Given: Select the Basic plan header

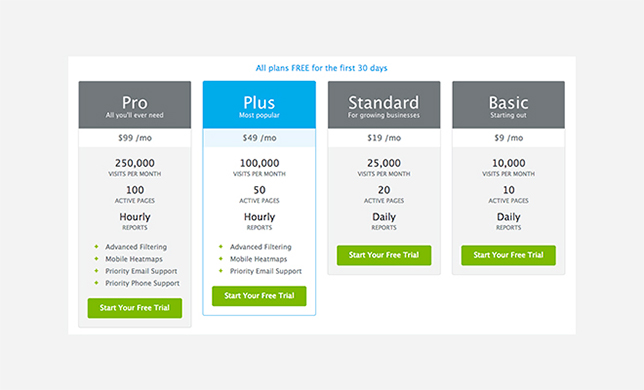Looking at the screenshot, I should tap(508, 105).
